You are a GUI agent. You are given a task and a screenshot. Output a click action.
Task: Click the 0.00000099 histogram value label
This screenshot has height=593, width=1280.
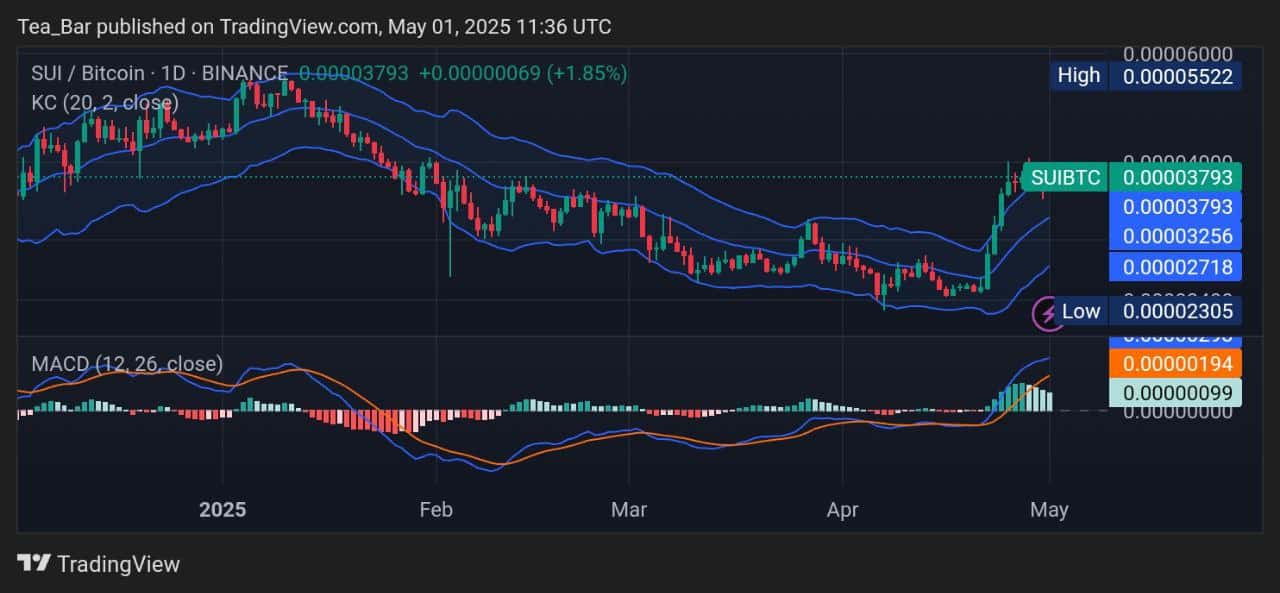[x=1177, y=392]
